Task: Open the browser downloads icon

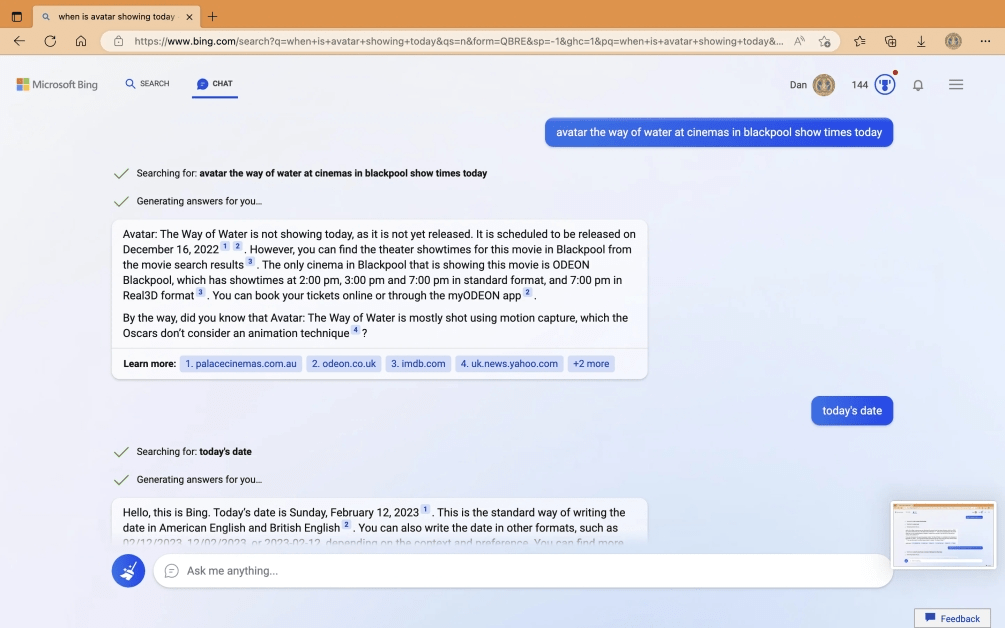Action: pyautogui.click(x=921, y=41)
